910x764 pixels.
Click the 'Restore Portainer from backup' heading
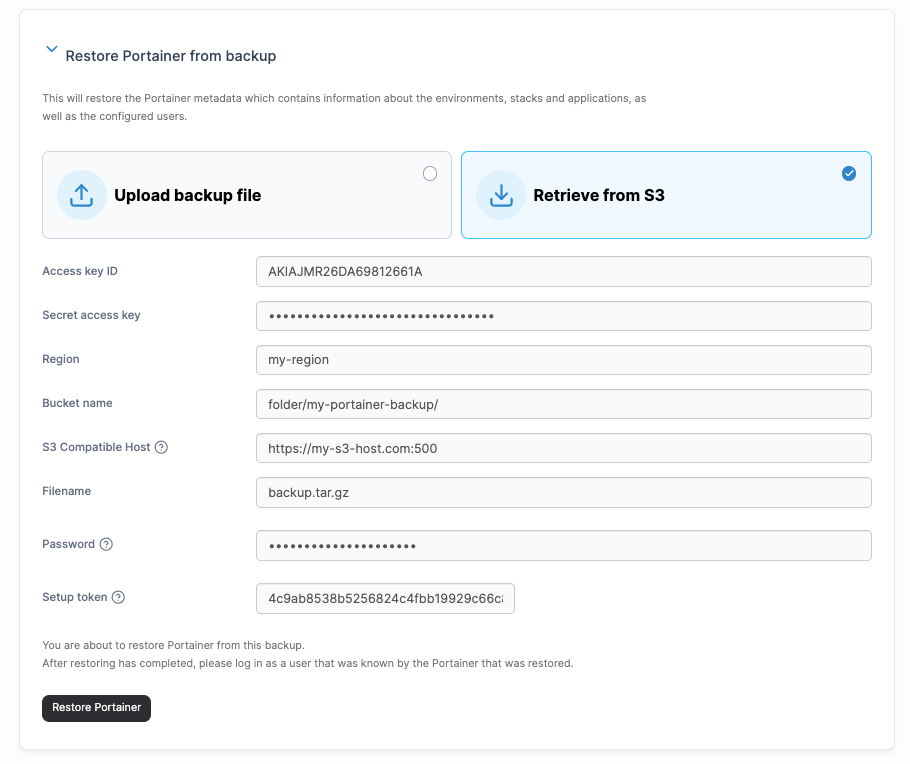171,56
